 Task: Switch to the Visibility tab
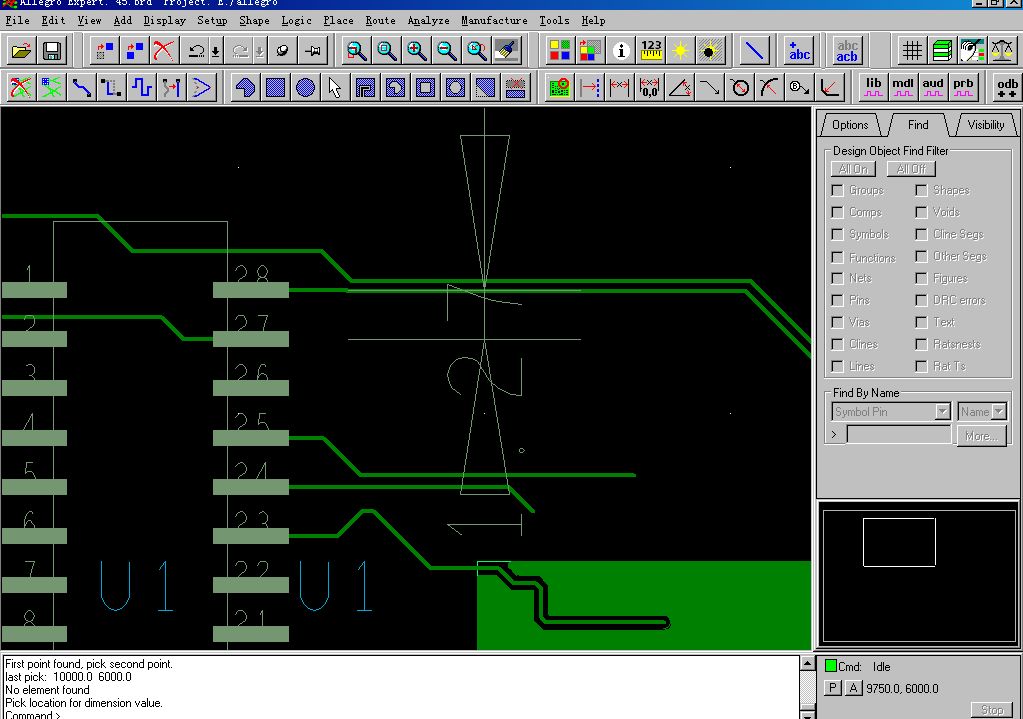point(985,125)
